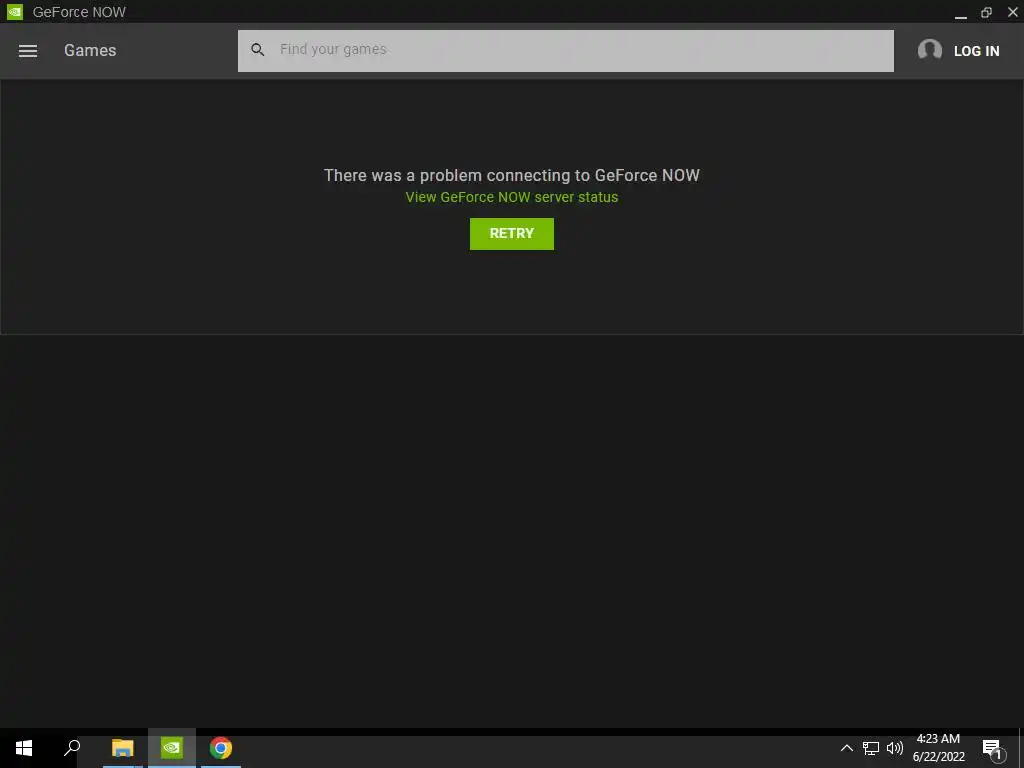This screenshot has height=768, width=1024.
Task: Open the notification center icon
Action: [x=993, y=750]
